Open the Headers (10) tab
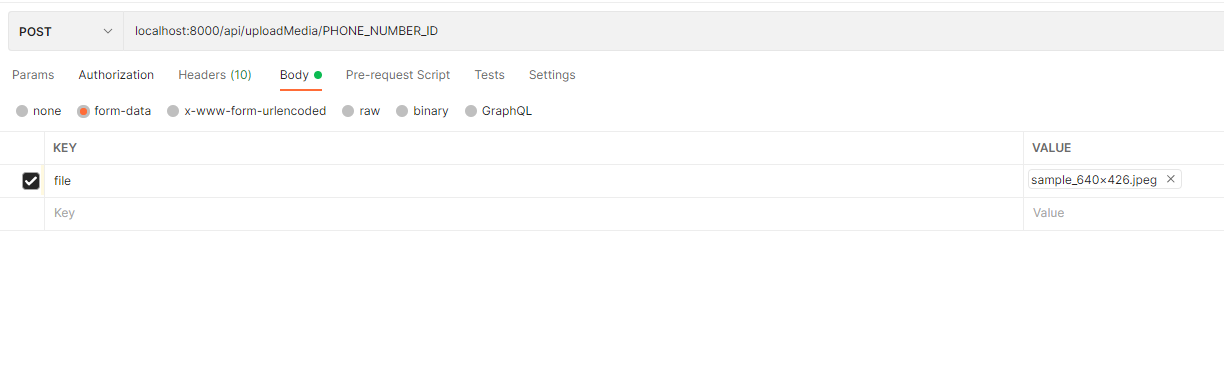The height and width of the screenshot is (383, 1224). (x=215, y=75)
